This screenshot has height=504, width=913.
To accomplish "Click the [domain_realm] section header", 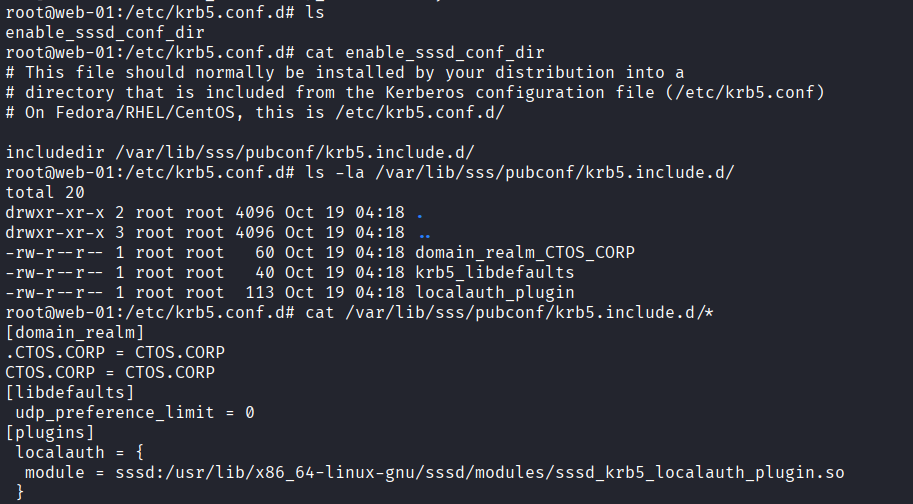I will pyautogui.click(x=75, y=332).
